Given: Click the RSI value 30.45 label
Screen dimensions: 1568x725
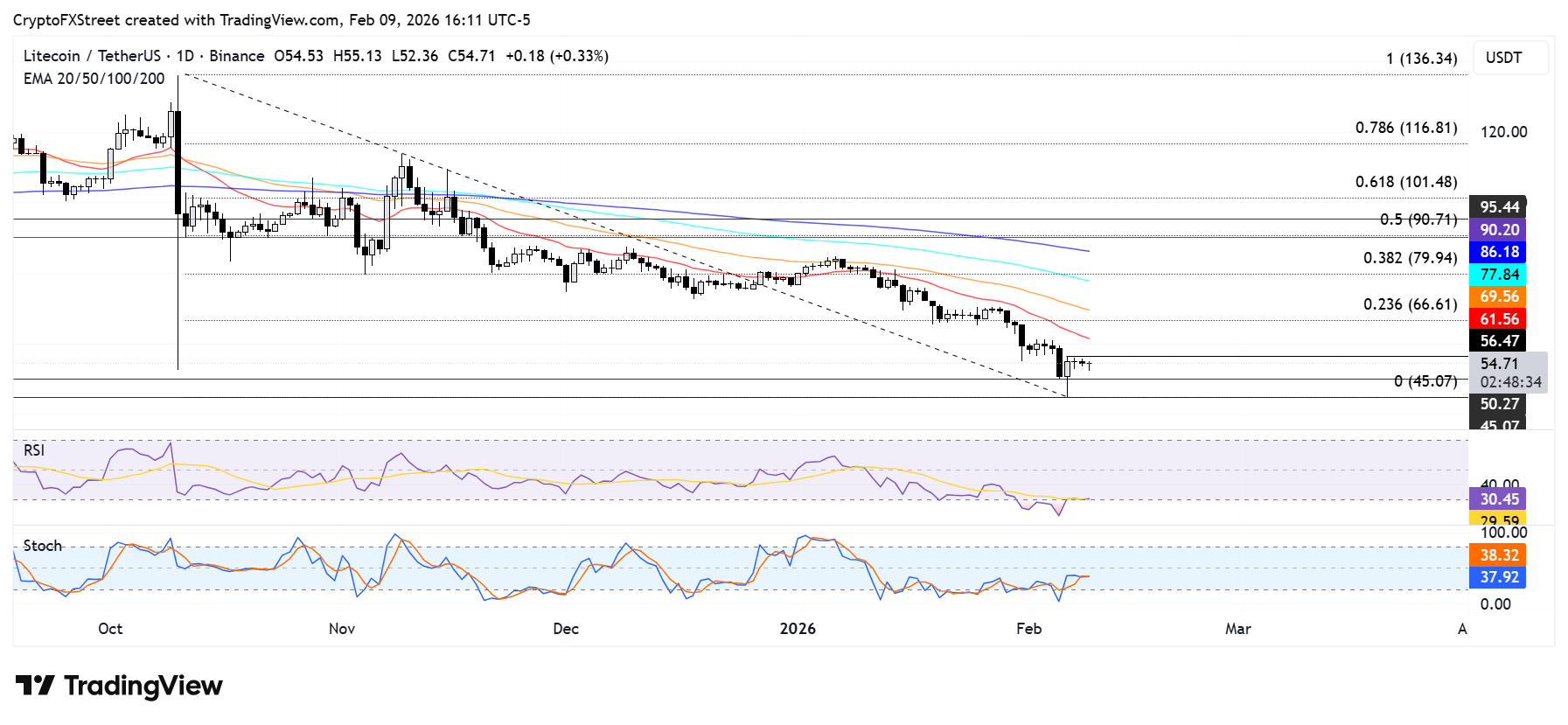Looking at the screenshot, I should coord(1498,499).
